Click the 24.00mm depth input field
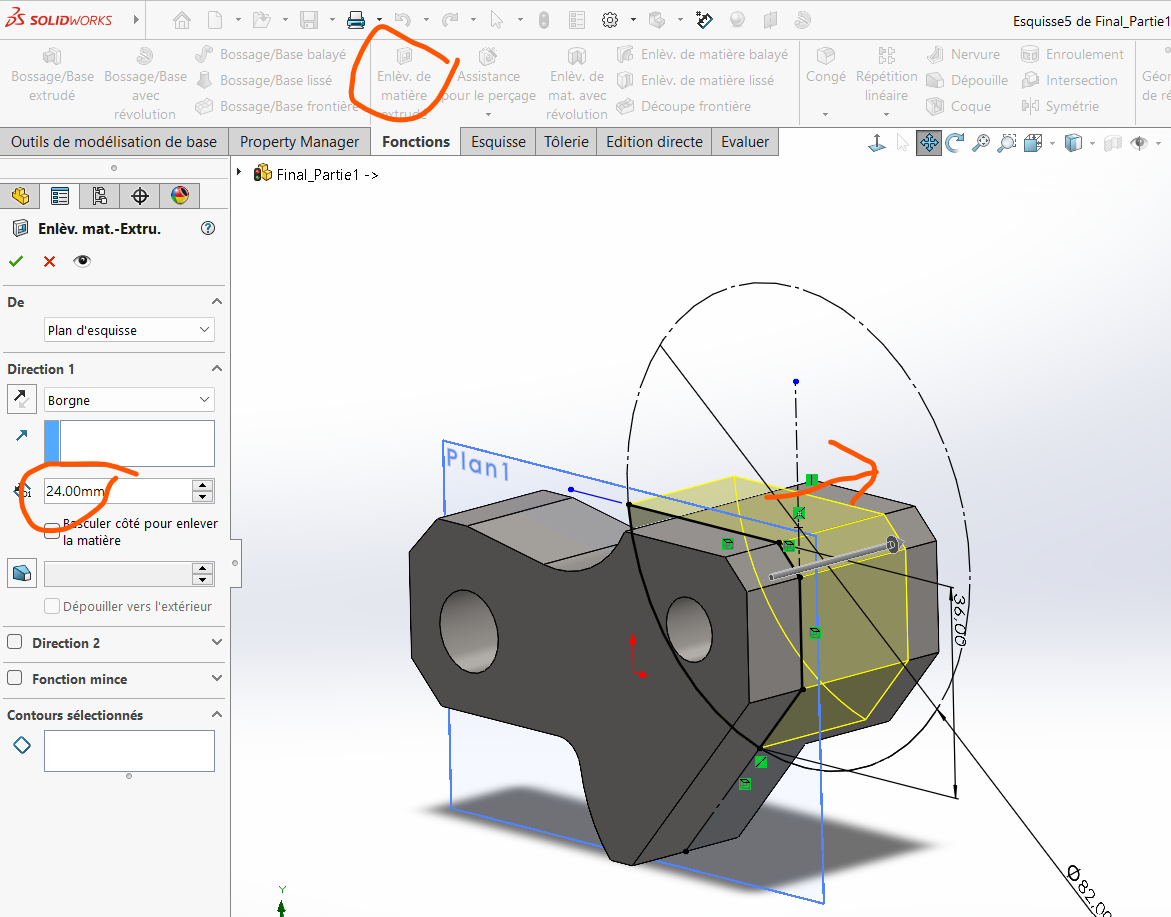Viewport: 1171px width, 917px height. (118, 491)
